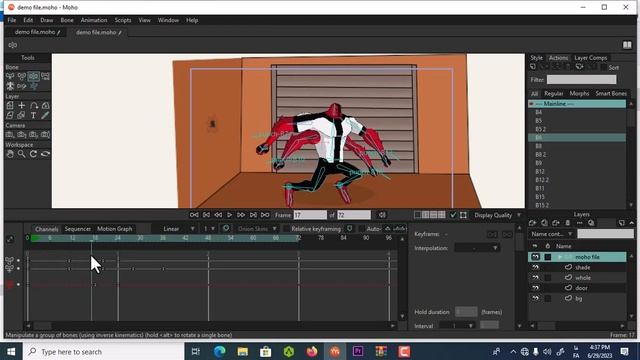Click the current Frame number field

click(310, 215)
